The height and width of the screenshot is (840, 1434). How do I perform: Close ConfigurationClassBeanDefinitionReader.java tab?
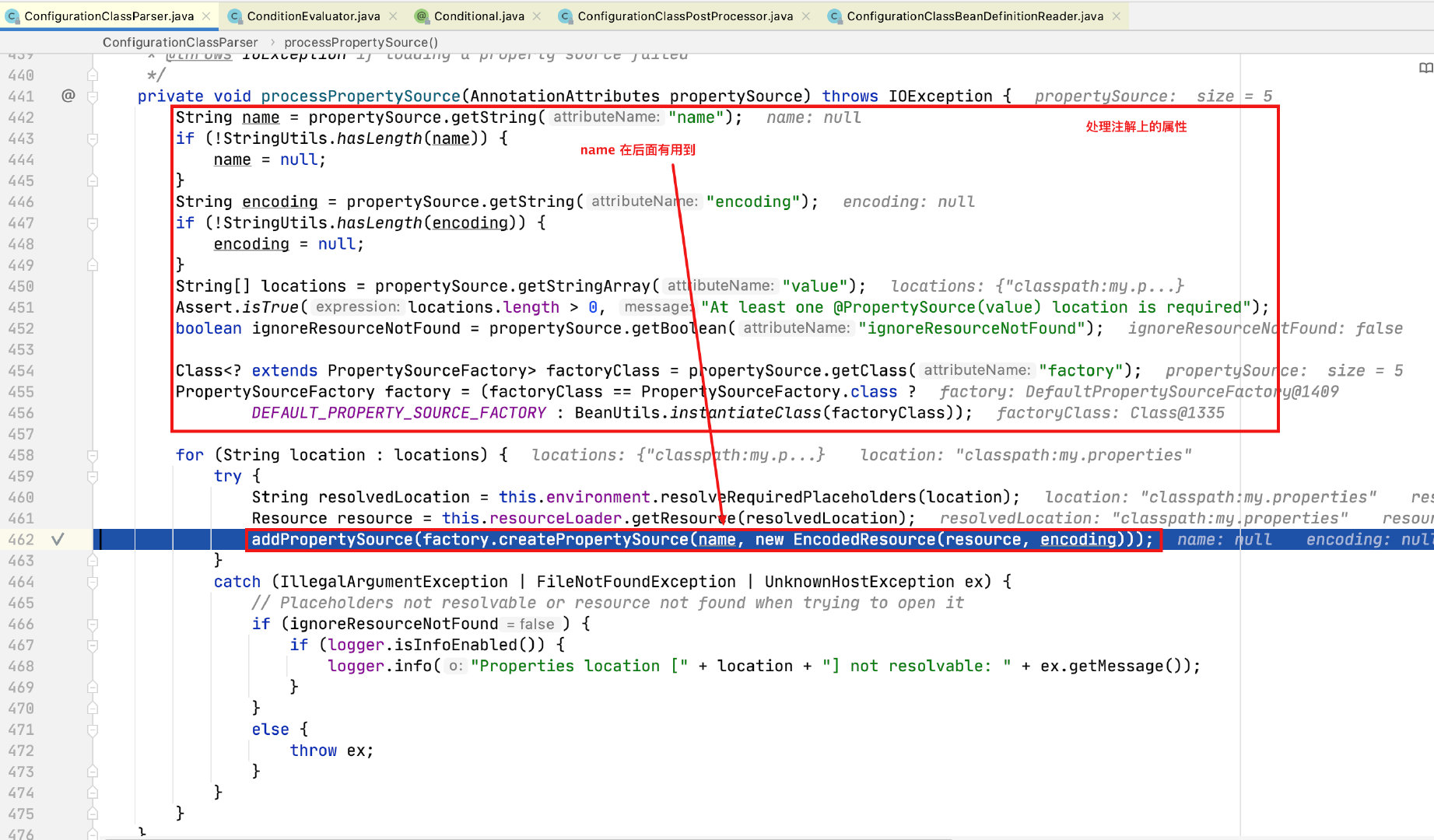[x=1116, y=16]
